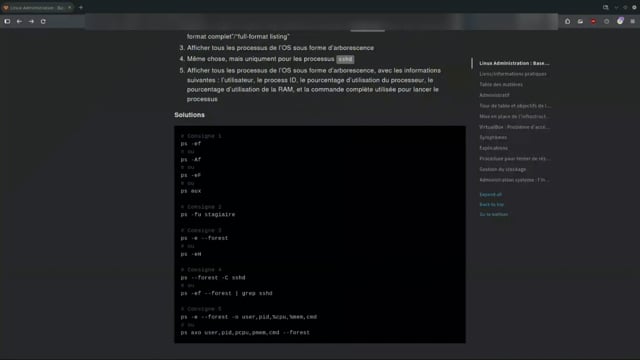Click list item 5 text about l'utilisateur, process ID
The image size is (640, 360).
coord(314,84)
